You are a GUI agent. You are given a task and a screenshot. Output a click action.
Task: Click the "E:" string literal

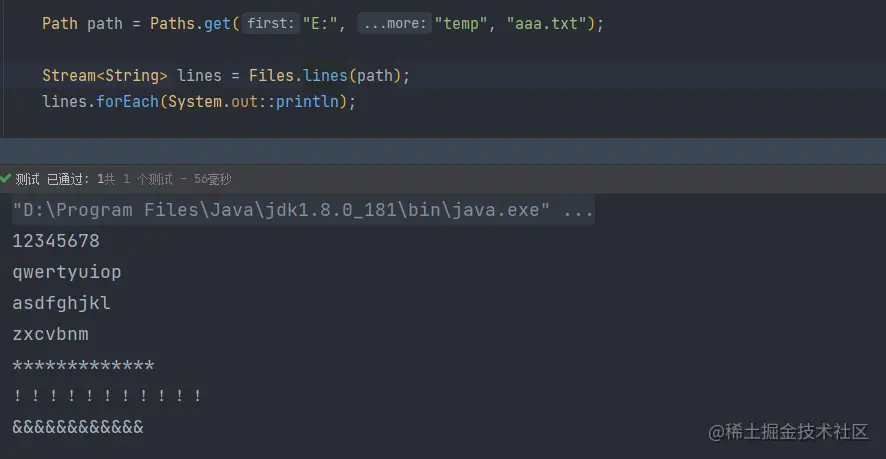point(320,24)
